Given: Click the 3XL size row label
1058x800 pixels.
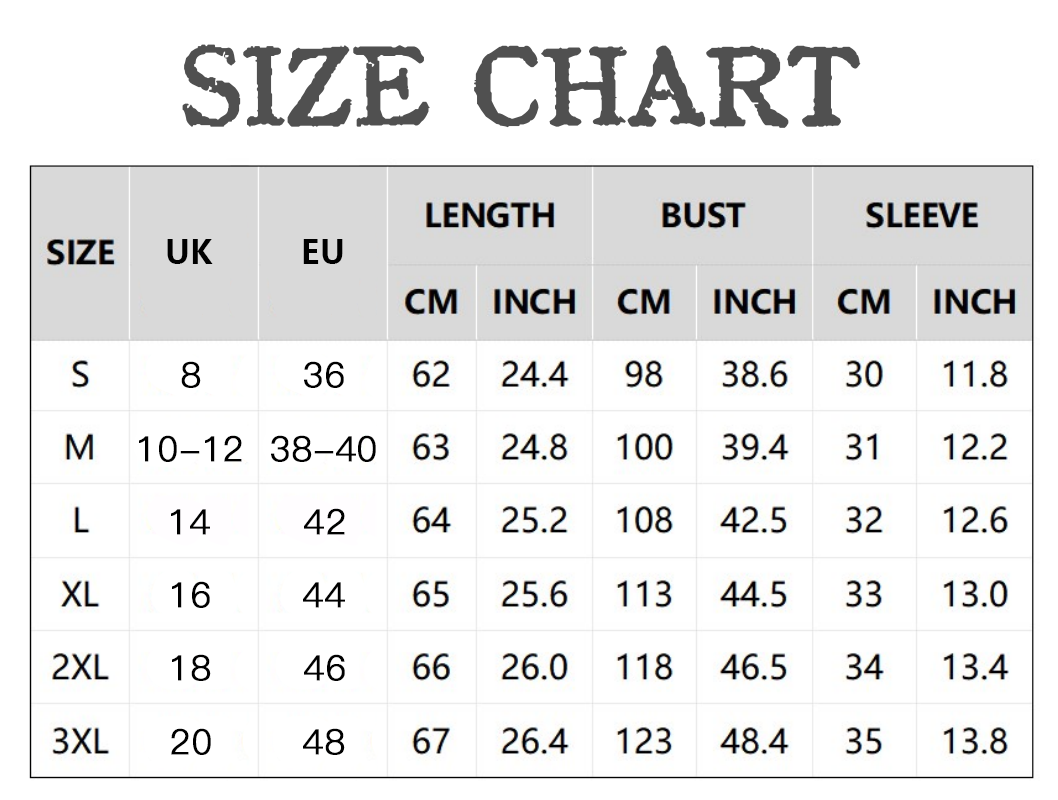Looking at the screenshot, I should (x=80, y=741).
